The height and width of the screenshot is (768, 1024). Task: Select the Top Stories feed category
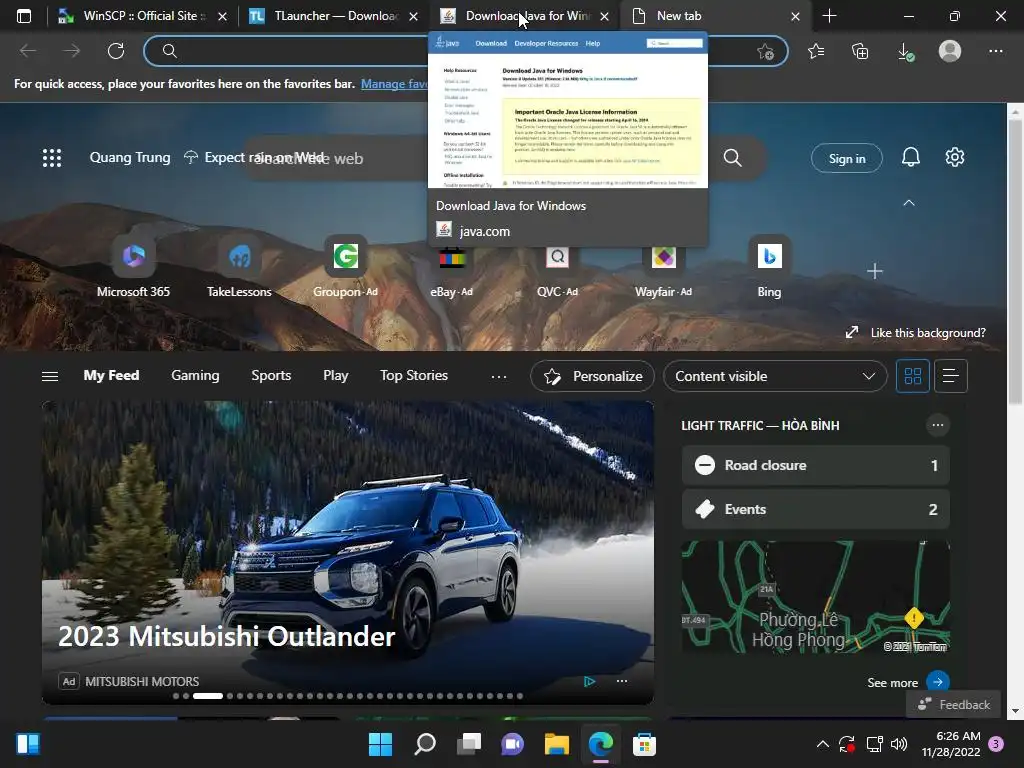coord(414,376)
